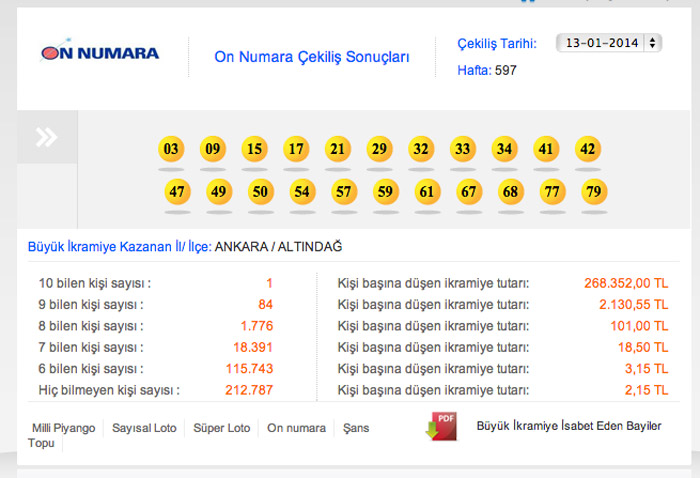700x478 pixels.
Task: Select lottery ball number 68
Action: [511, 191]
